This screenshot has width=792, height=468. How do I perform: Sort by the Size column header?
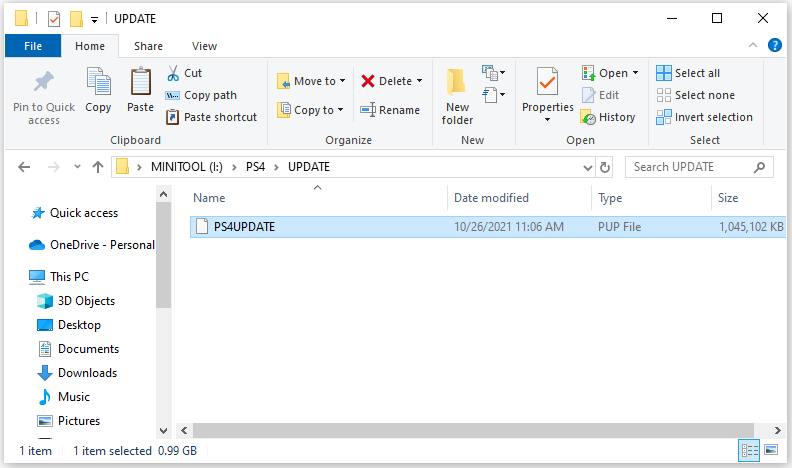pos(728,198)
